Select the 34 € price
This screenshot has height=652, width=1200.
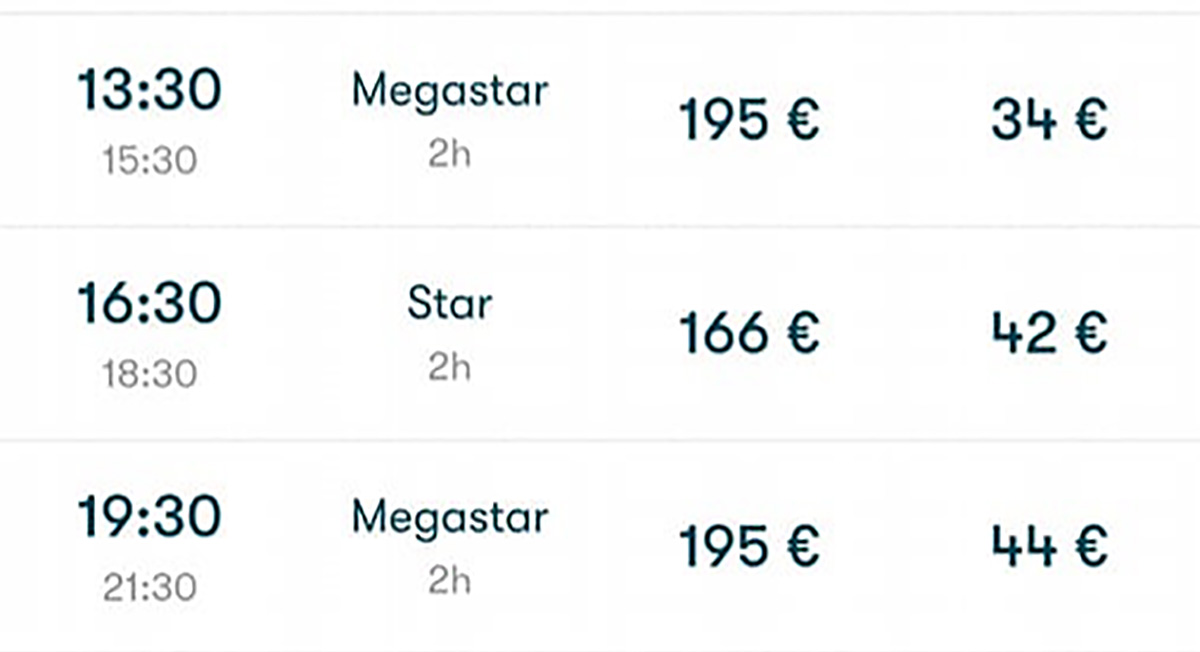click(x=1049, y=120)
